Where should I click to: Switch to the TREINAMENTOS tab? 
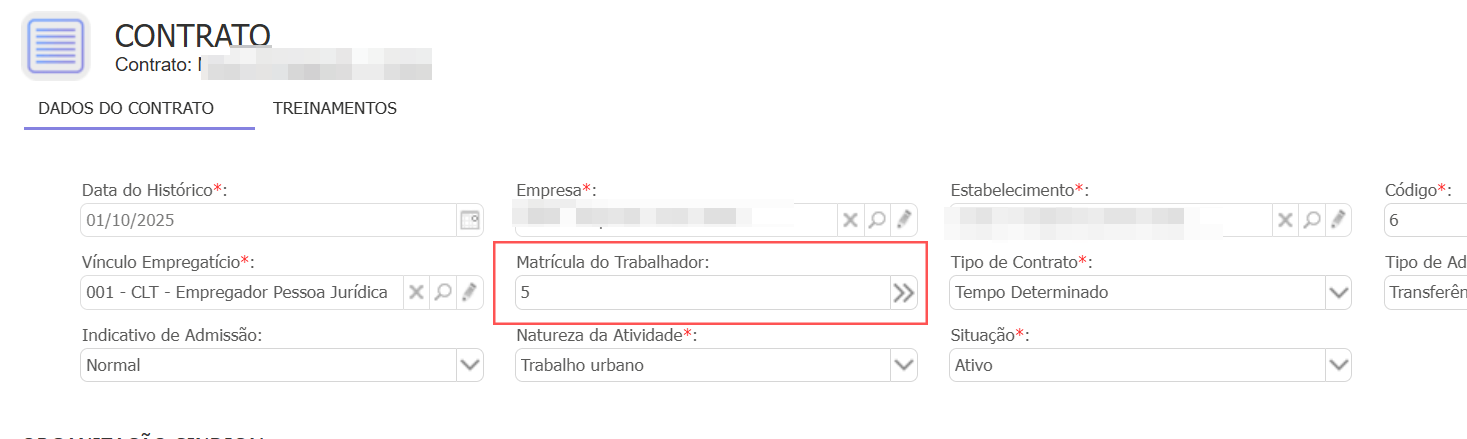335,108
